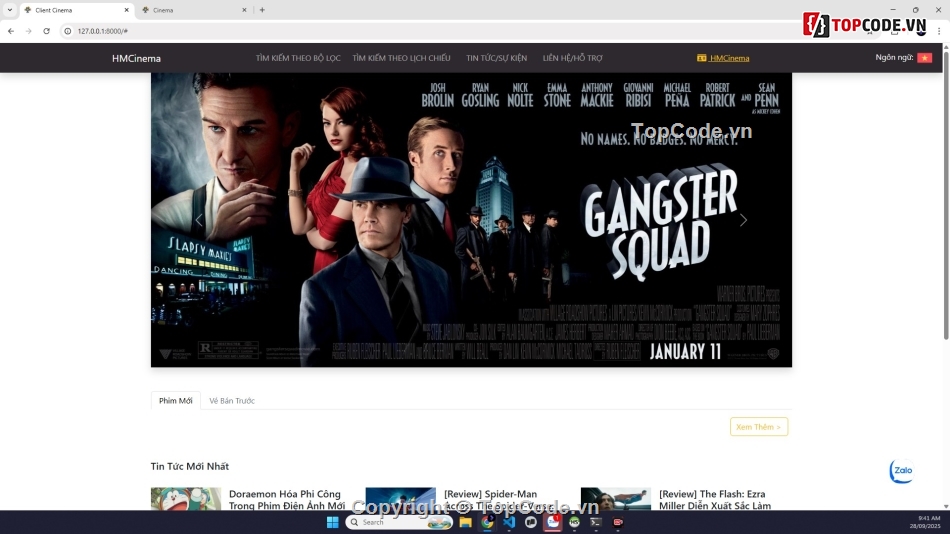Open the Zalo chat widget
This screenshot has width=950, height=534.
[902, 471]
